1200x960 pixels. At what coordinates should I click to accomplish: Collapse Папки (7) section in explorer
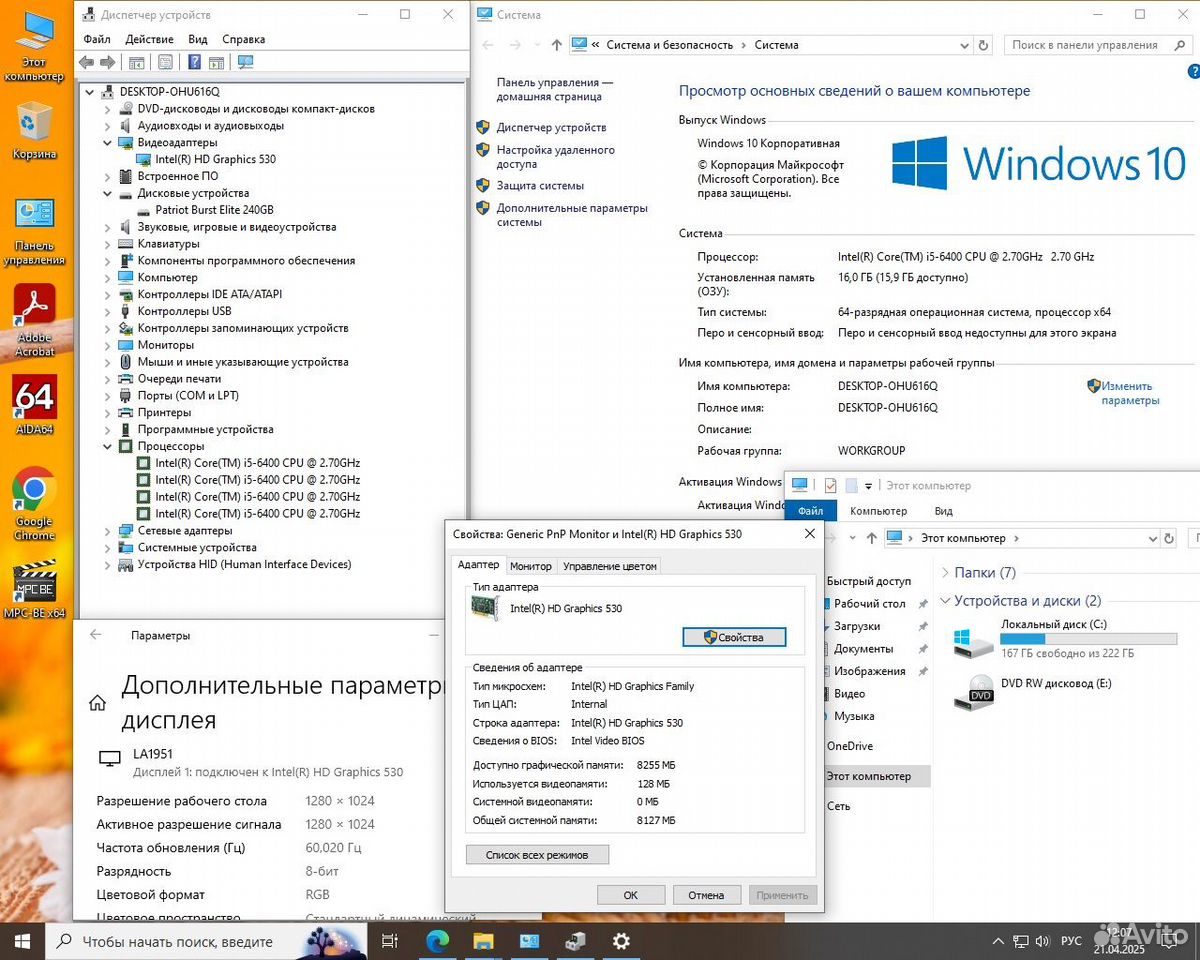coord(945,573)
